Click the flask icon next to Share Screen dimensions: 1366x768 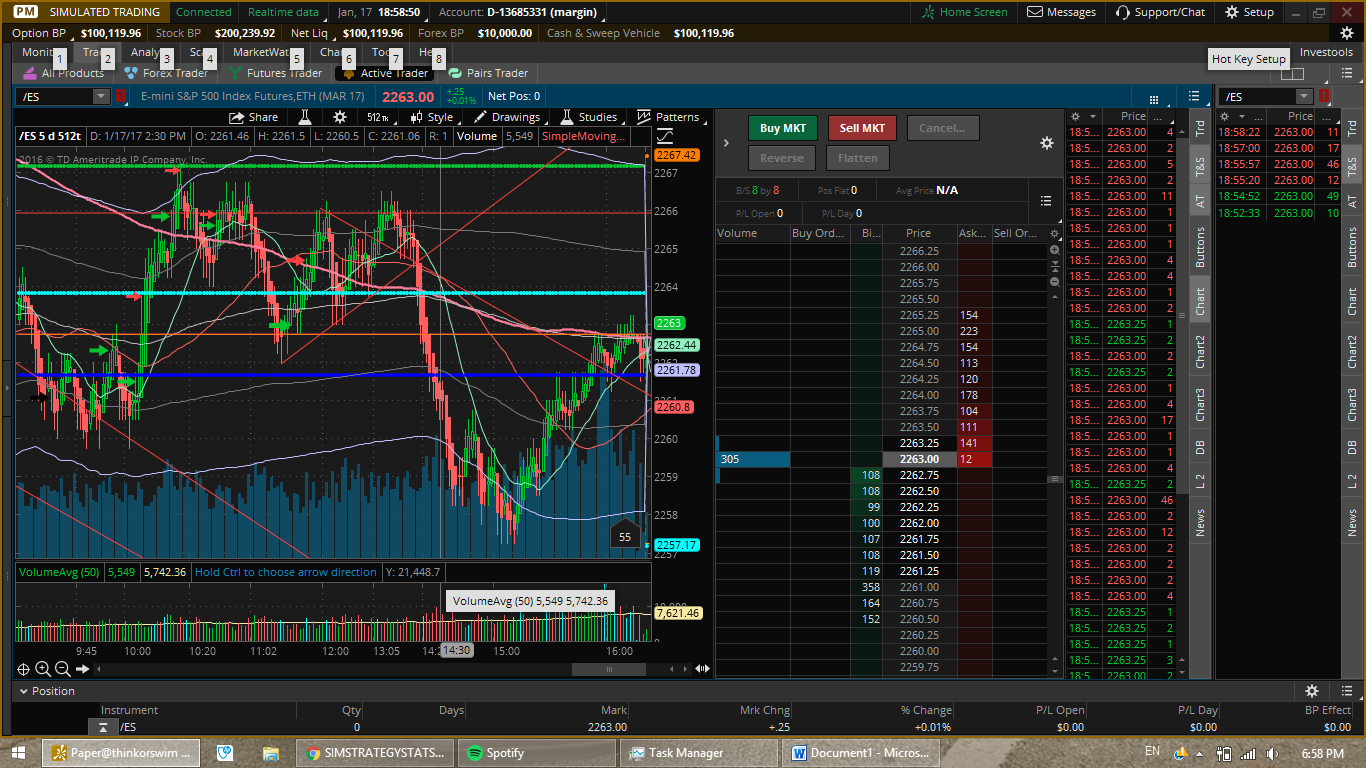click(x=305, y=117)
